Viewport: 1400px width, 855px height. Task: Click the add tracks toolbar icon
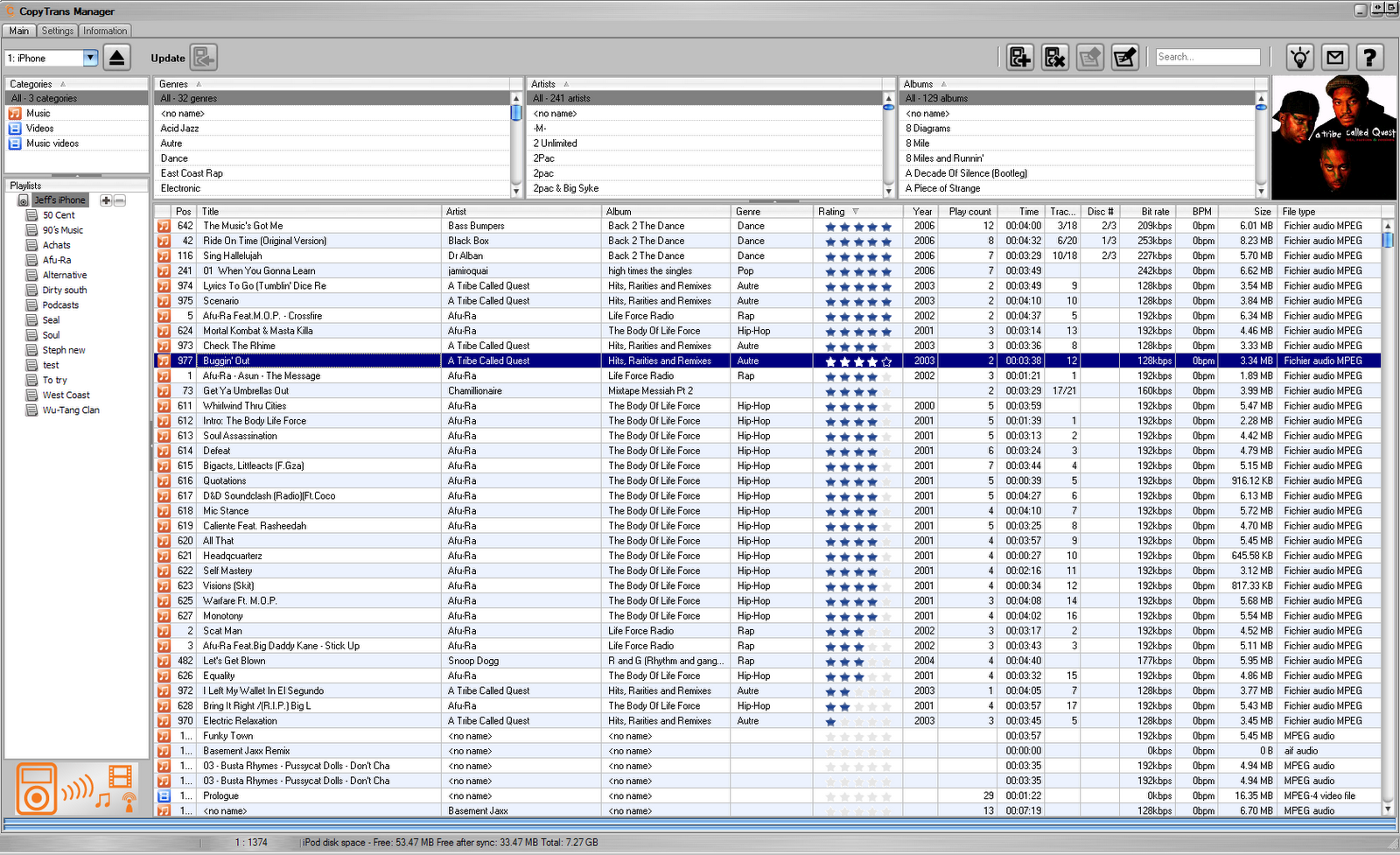pos(1019,58)
